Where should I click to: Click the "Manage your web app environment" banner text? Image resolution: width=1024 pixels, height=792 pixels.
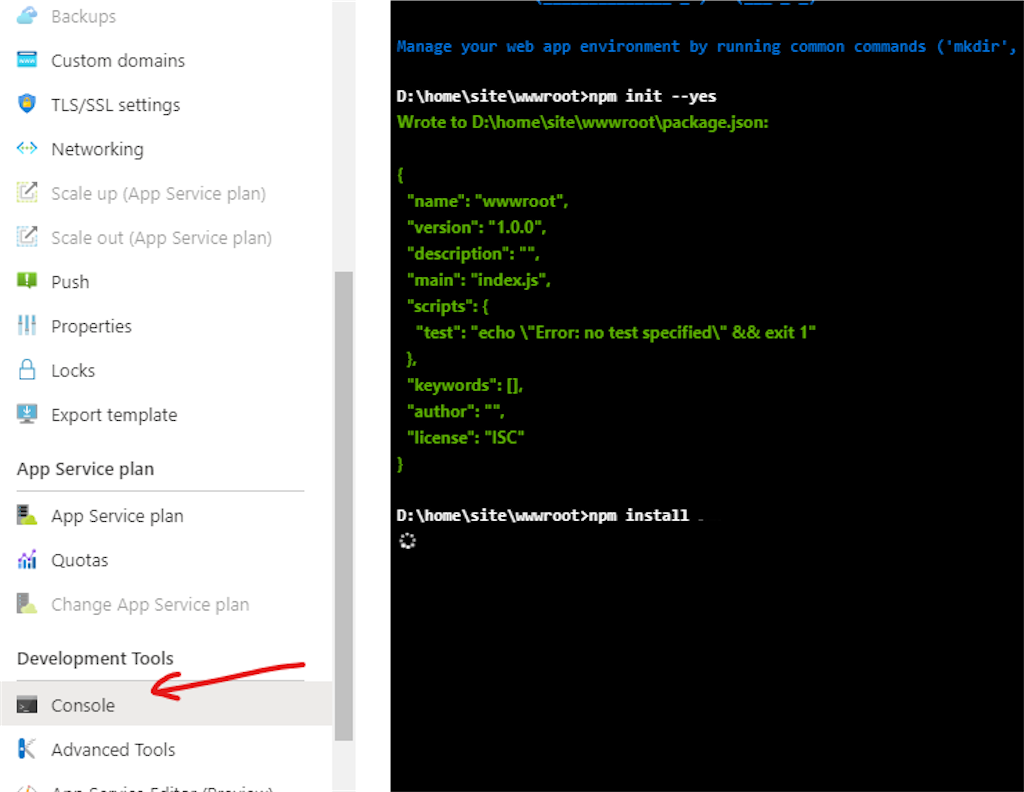(706, 47)
